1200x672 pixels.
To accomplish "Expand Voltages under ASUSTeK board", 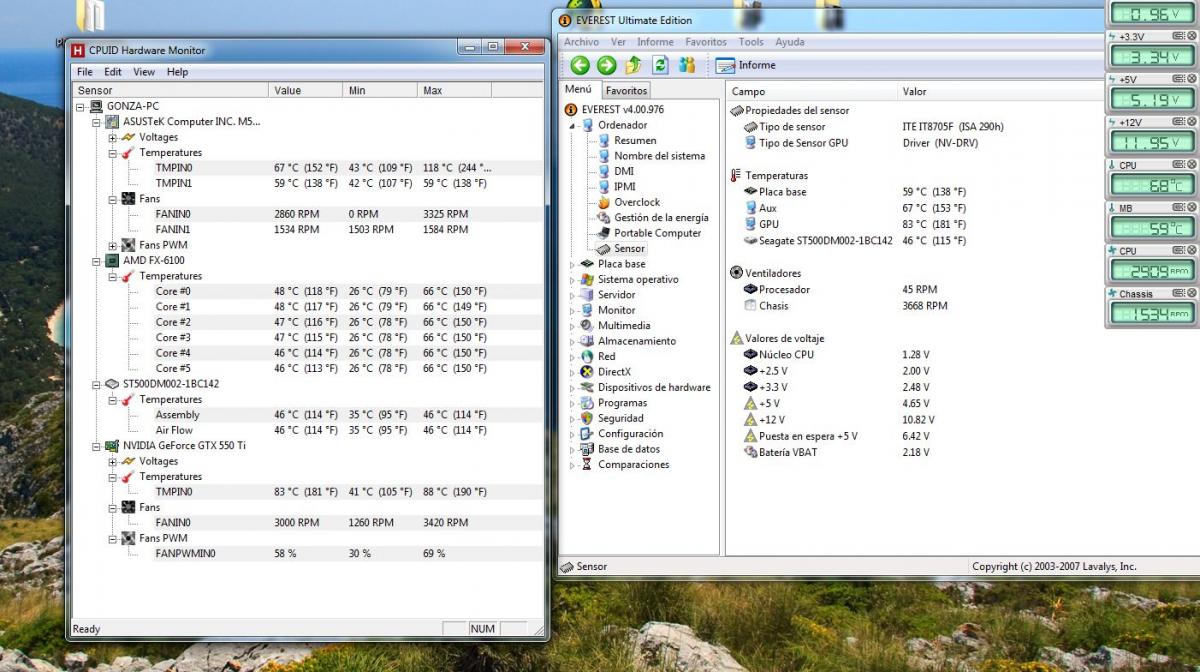I will (113, 137).
